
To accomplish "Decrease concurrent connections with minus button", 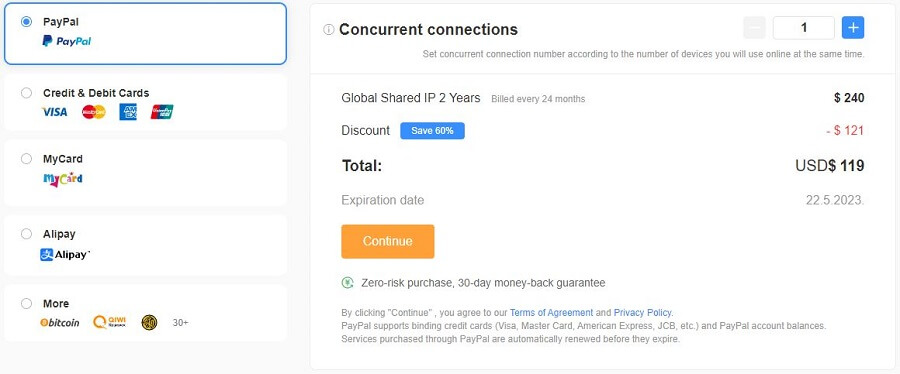I will point(754,28).
